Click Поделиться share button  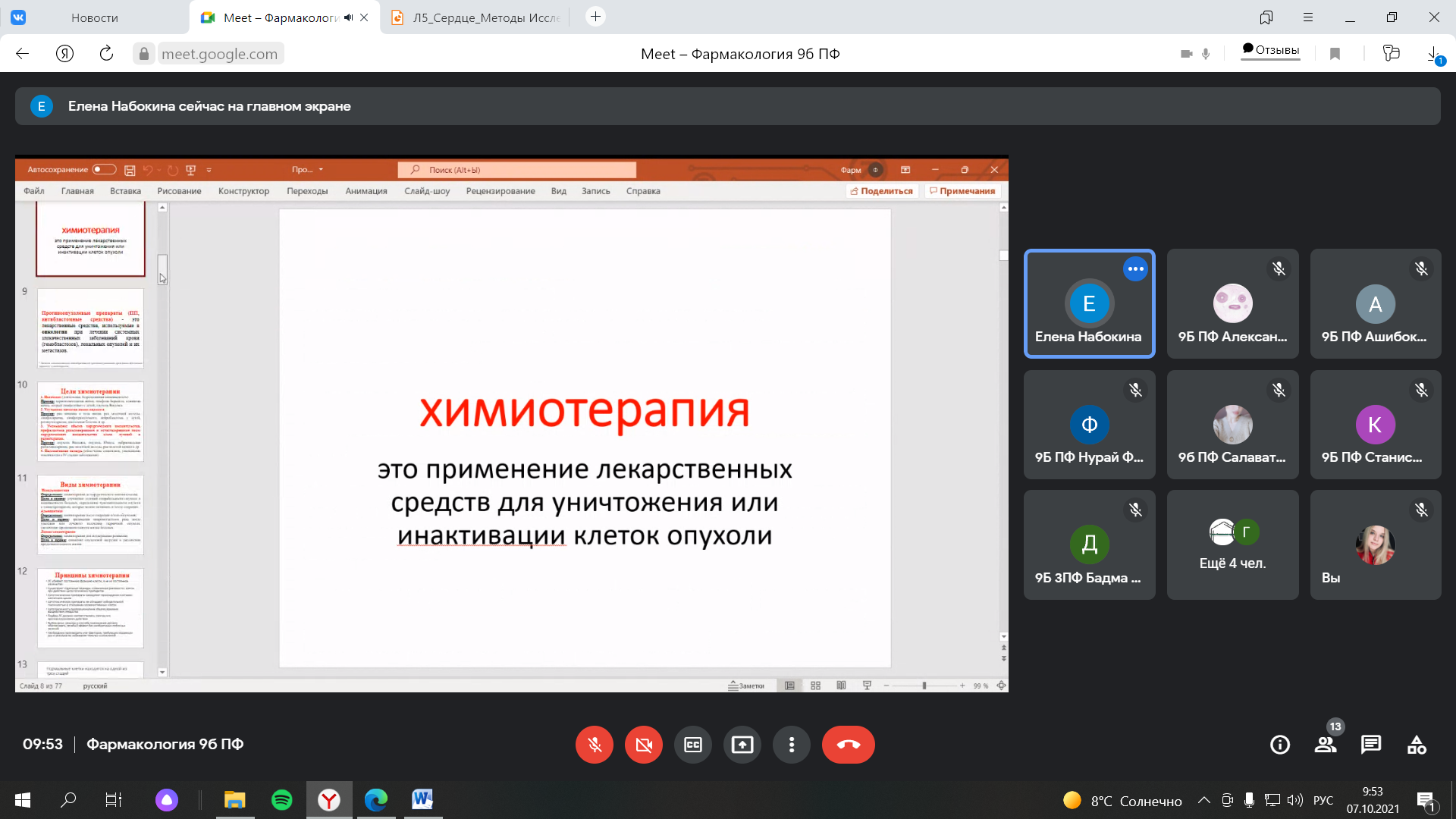pos(882,191)
